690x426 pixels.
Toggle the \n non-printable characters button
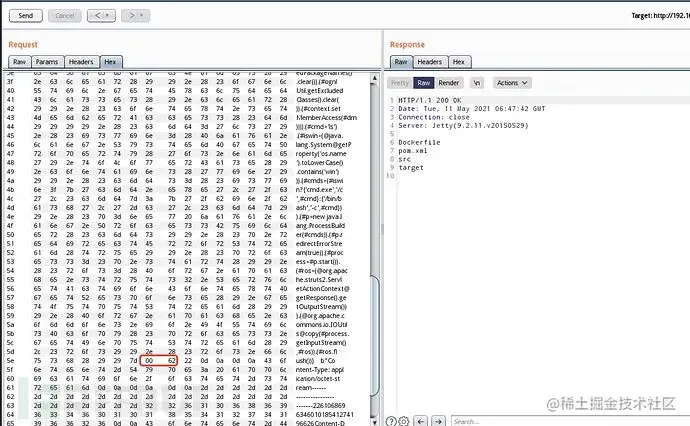click(477, 83)
